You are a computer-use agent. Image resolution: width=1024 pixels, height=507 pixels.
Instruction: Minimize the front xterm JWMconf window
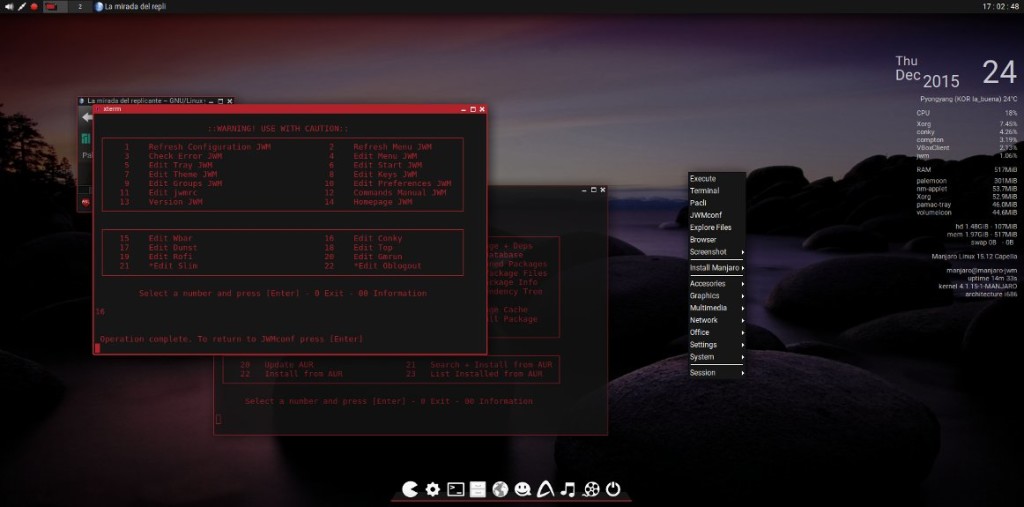(x=464, y=109)
